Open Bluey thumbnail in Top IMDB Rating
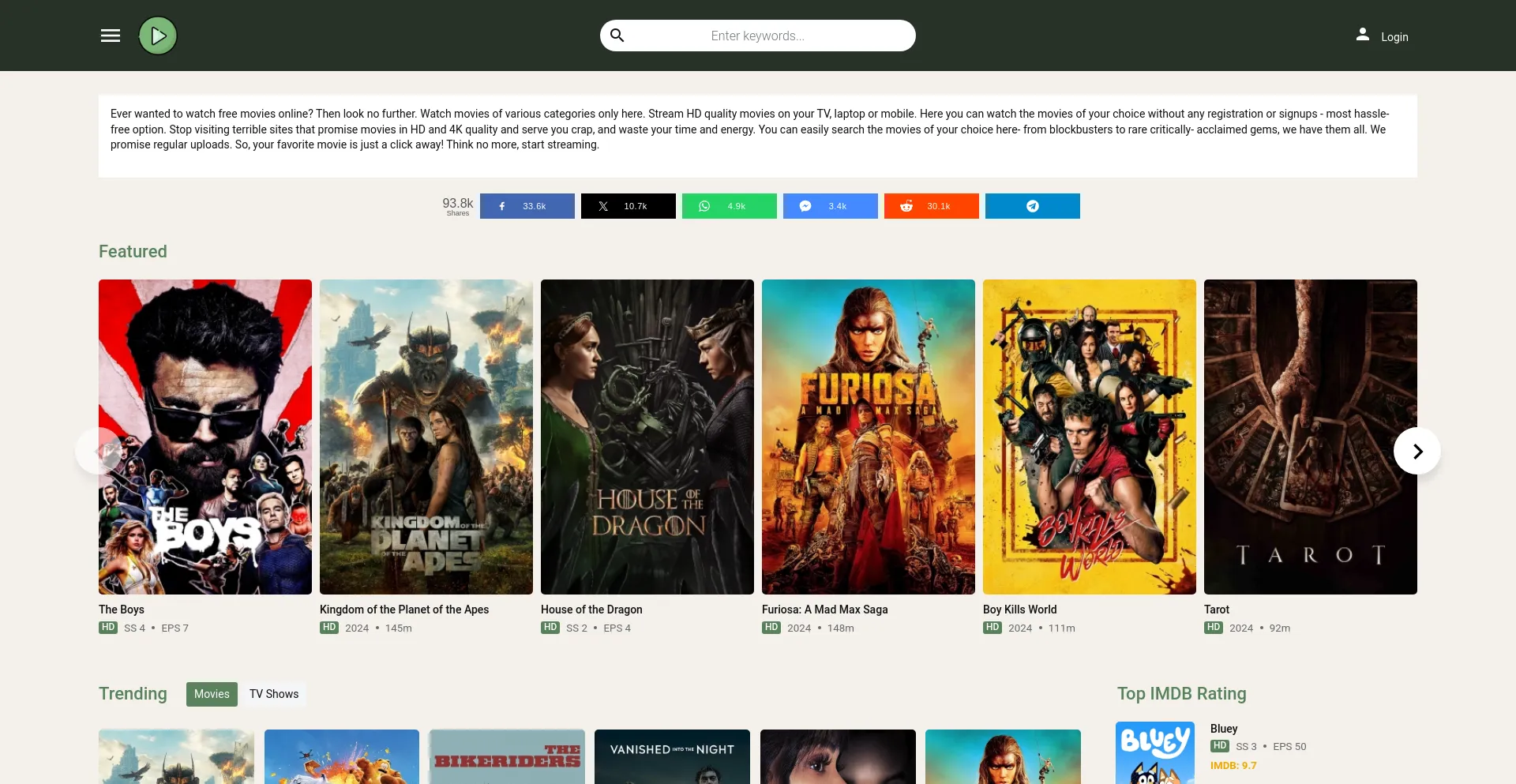 (x=1155, y=752)
